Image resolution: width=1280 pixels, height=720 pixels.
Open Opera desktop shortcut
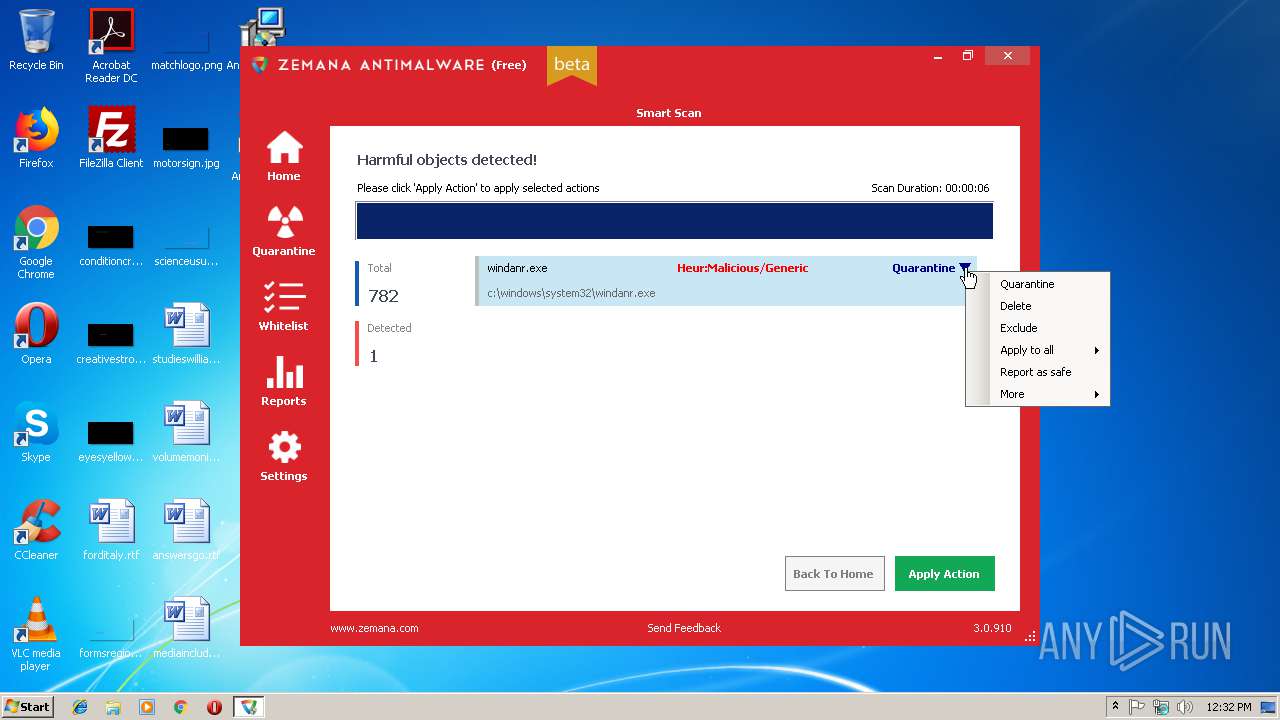click(36, 334)
